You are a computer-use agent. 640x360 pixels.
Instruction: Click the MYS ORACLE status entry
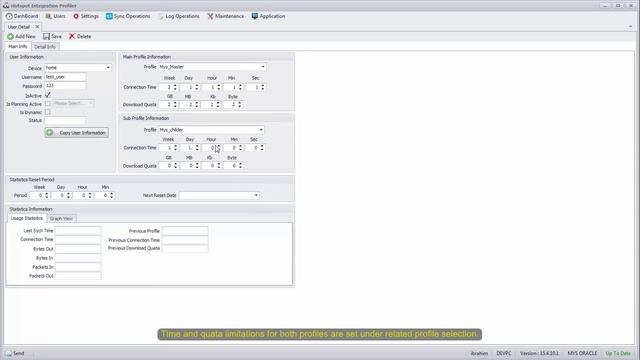(x=582, y=353)
